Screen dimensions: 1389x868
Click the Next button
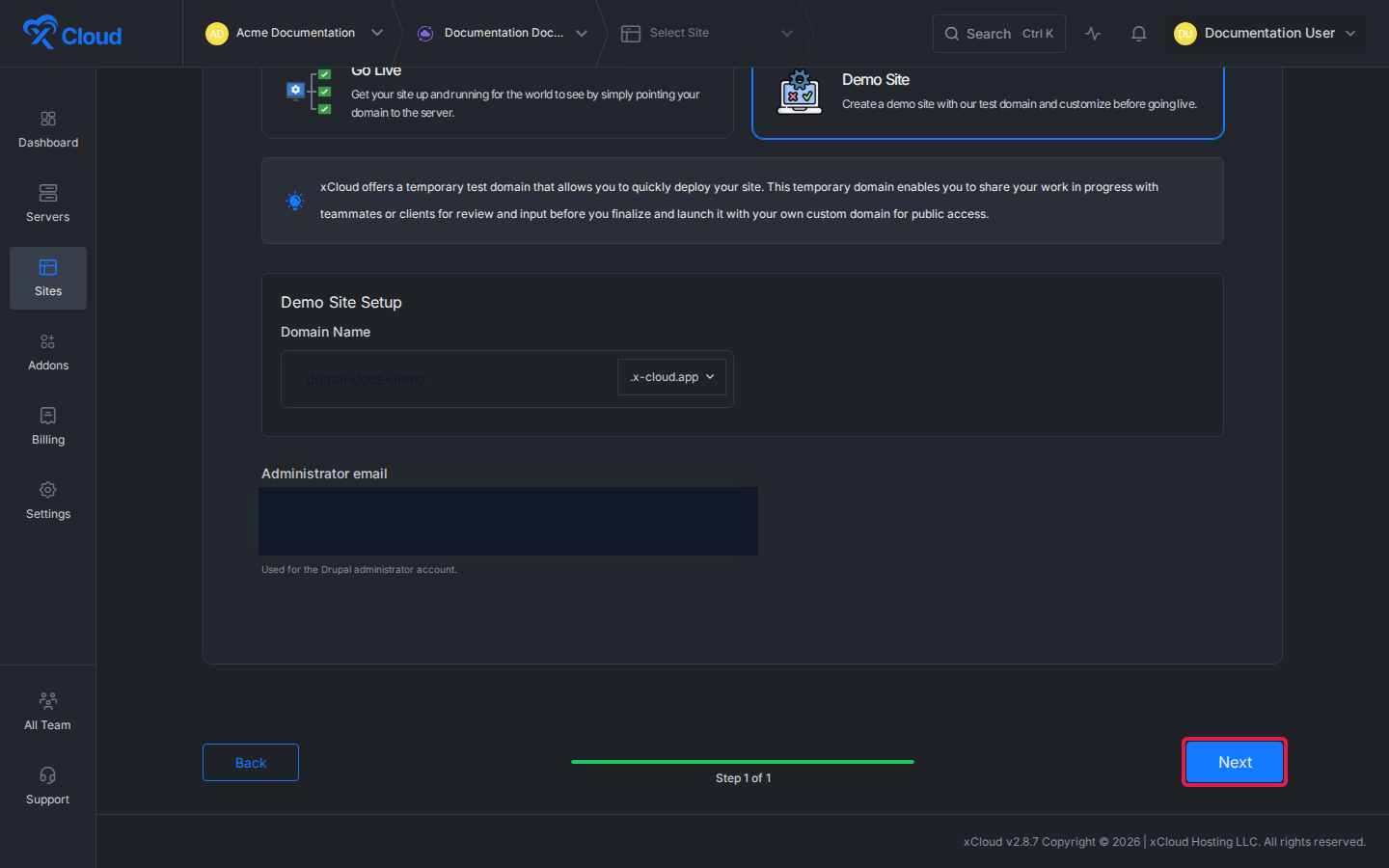click(x=1235, y=762)
